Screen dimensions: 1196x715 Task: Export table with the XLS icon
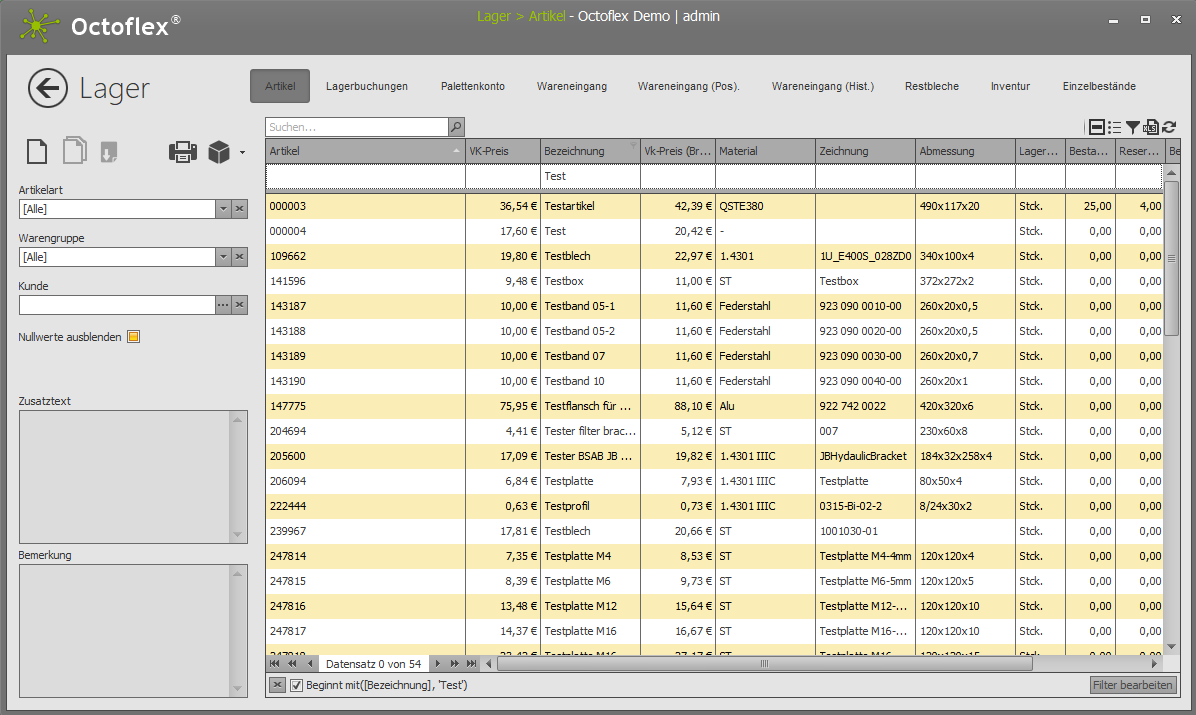[x=1151, y=127]
